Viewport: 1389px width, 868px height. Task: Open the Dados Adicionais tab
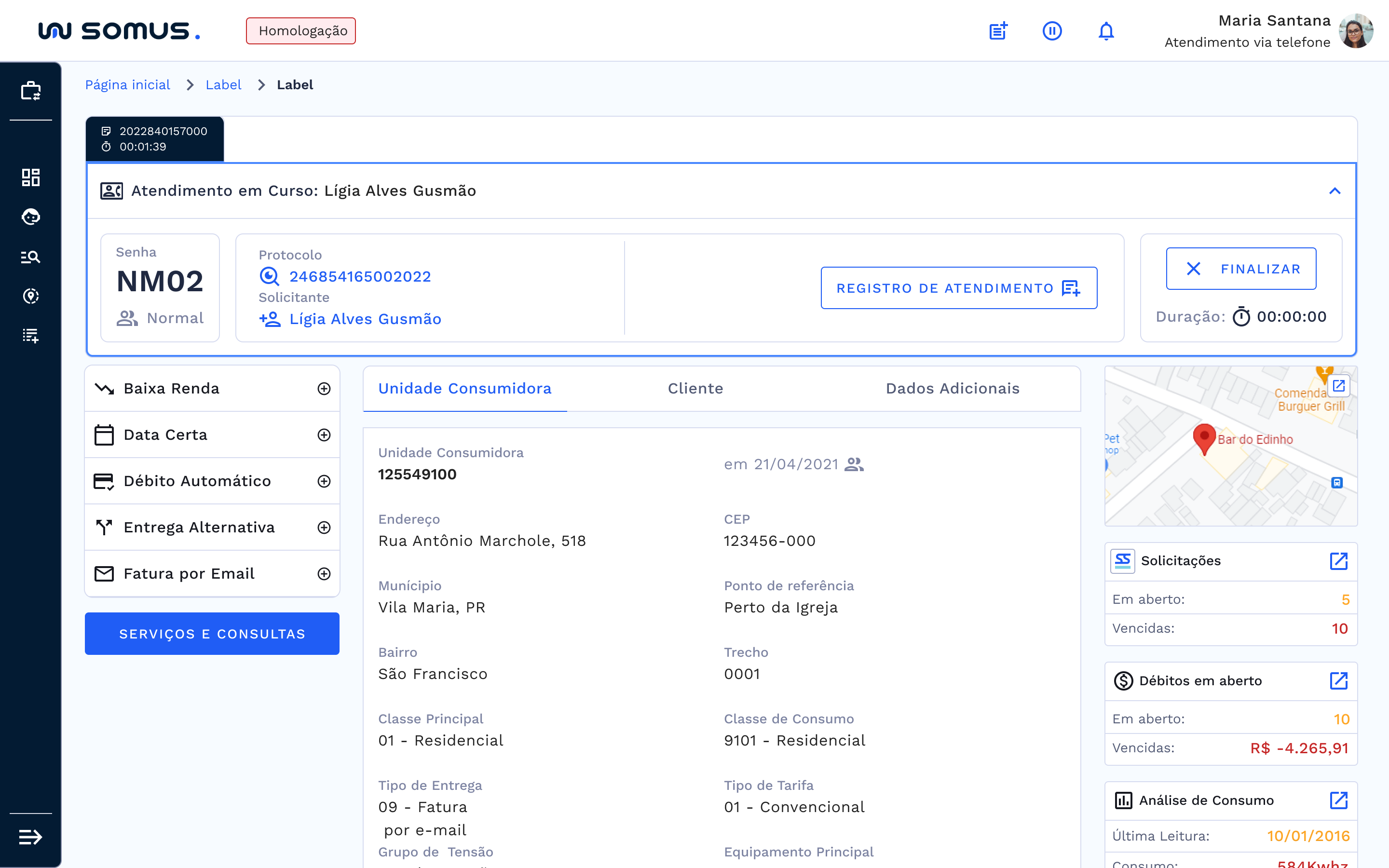(x=953, y=389)
